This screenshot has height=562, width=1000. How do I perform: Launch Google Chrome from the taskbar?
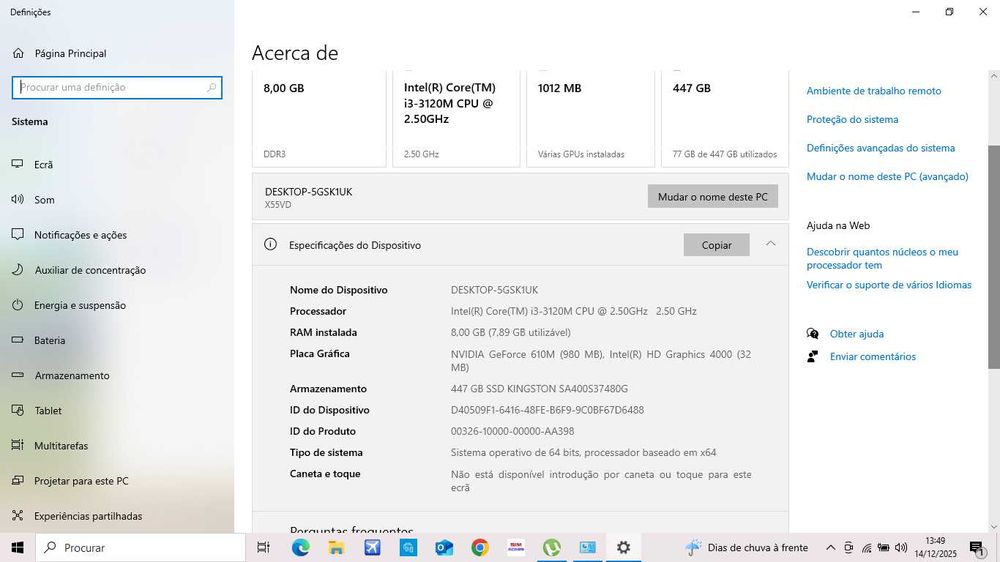[480, 547]
